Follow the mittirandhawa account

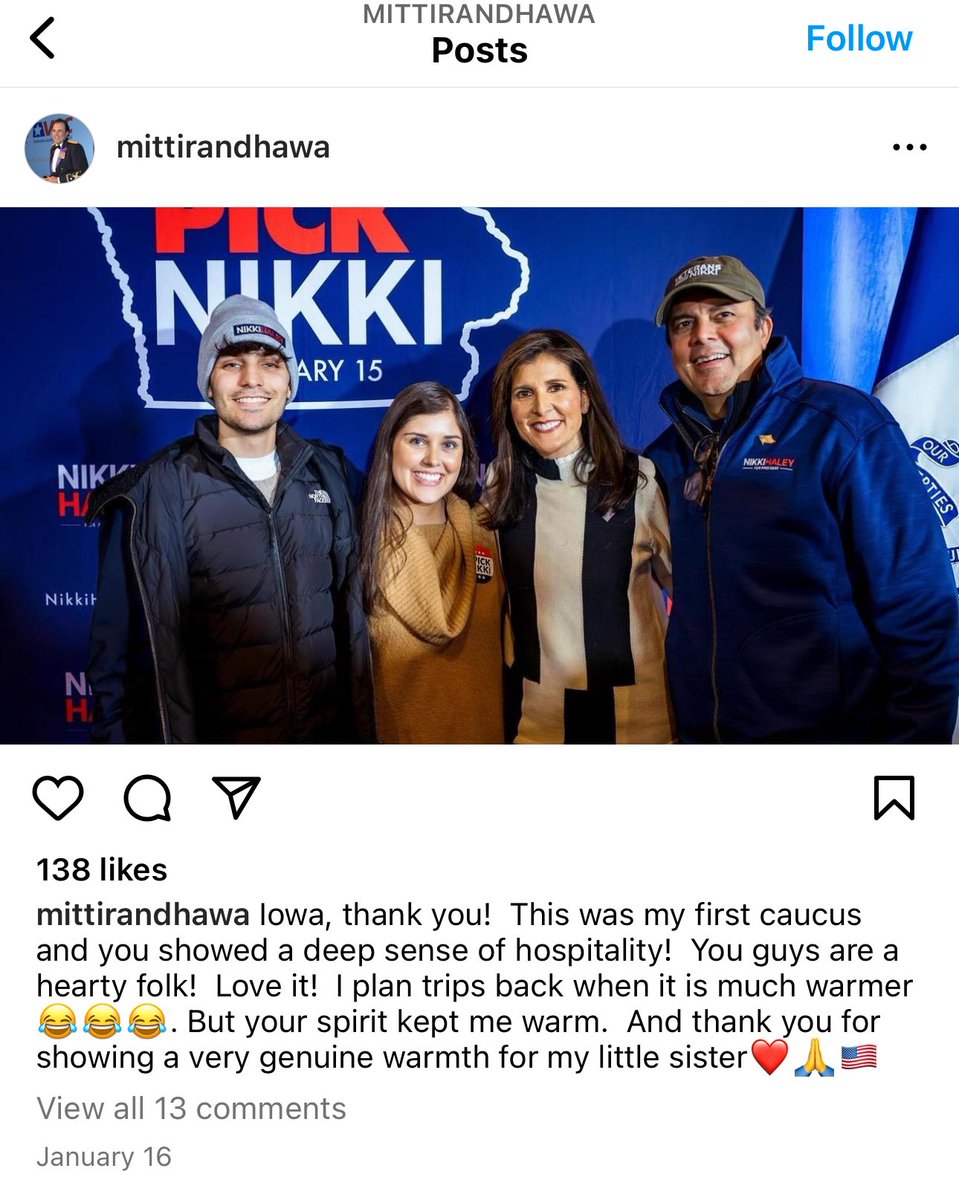tap(859, 38)
